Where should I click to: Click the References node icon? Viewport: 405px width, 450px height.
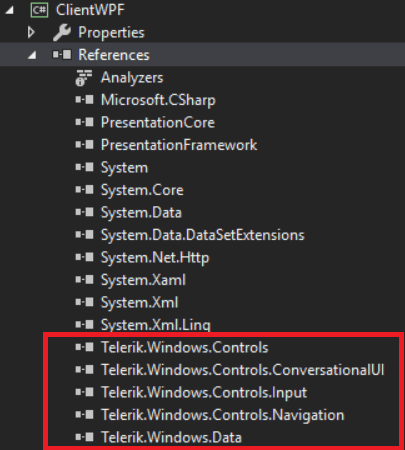[62, 55]
